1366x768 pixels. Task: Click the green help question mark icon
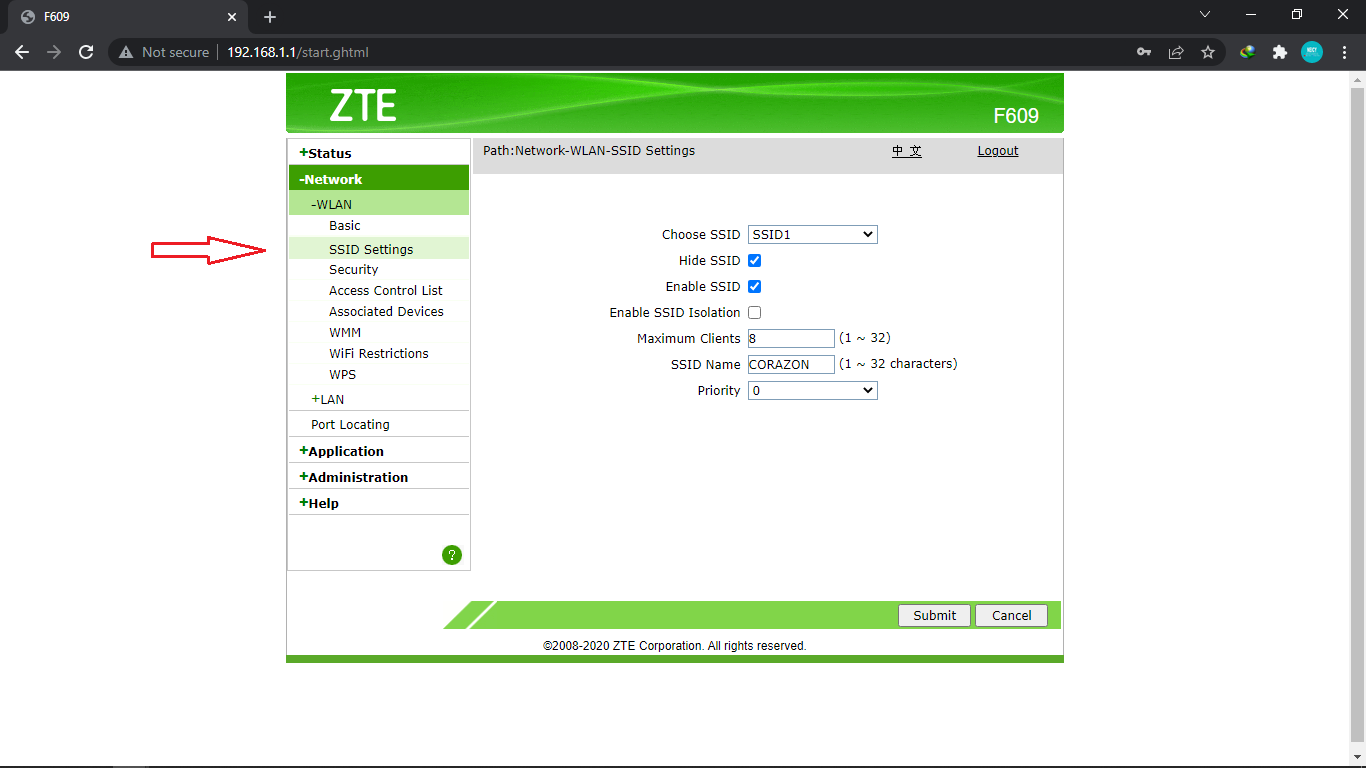pyautogui.click(x=452, y=555)
